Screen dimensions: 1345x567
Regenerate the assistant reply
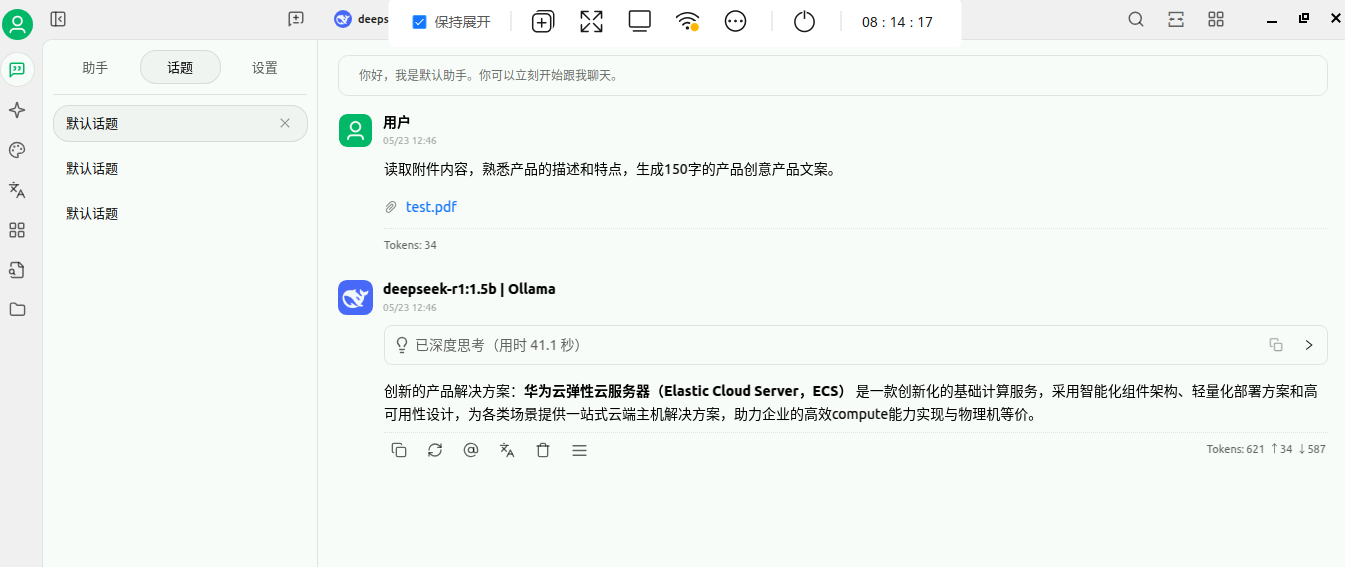435,450
